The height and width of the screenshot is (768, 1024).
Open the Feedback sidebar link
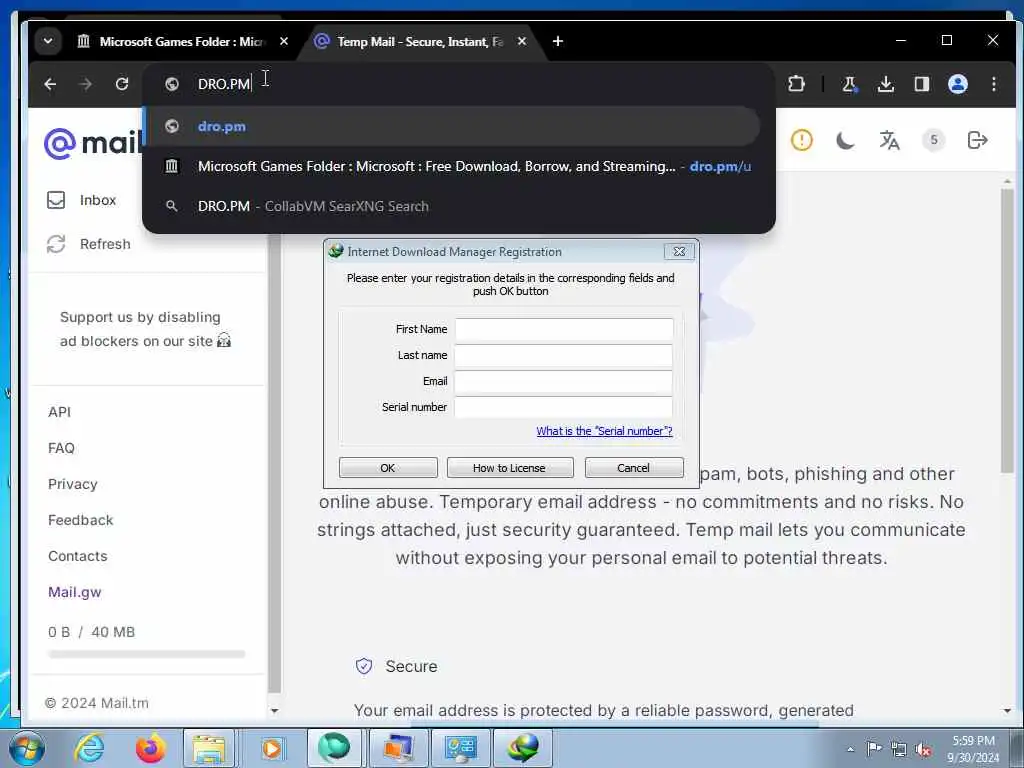(80, 520)
